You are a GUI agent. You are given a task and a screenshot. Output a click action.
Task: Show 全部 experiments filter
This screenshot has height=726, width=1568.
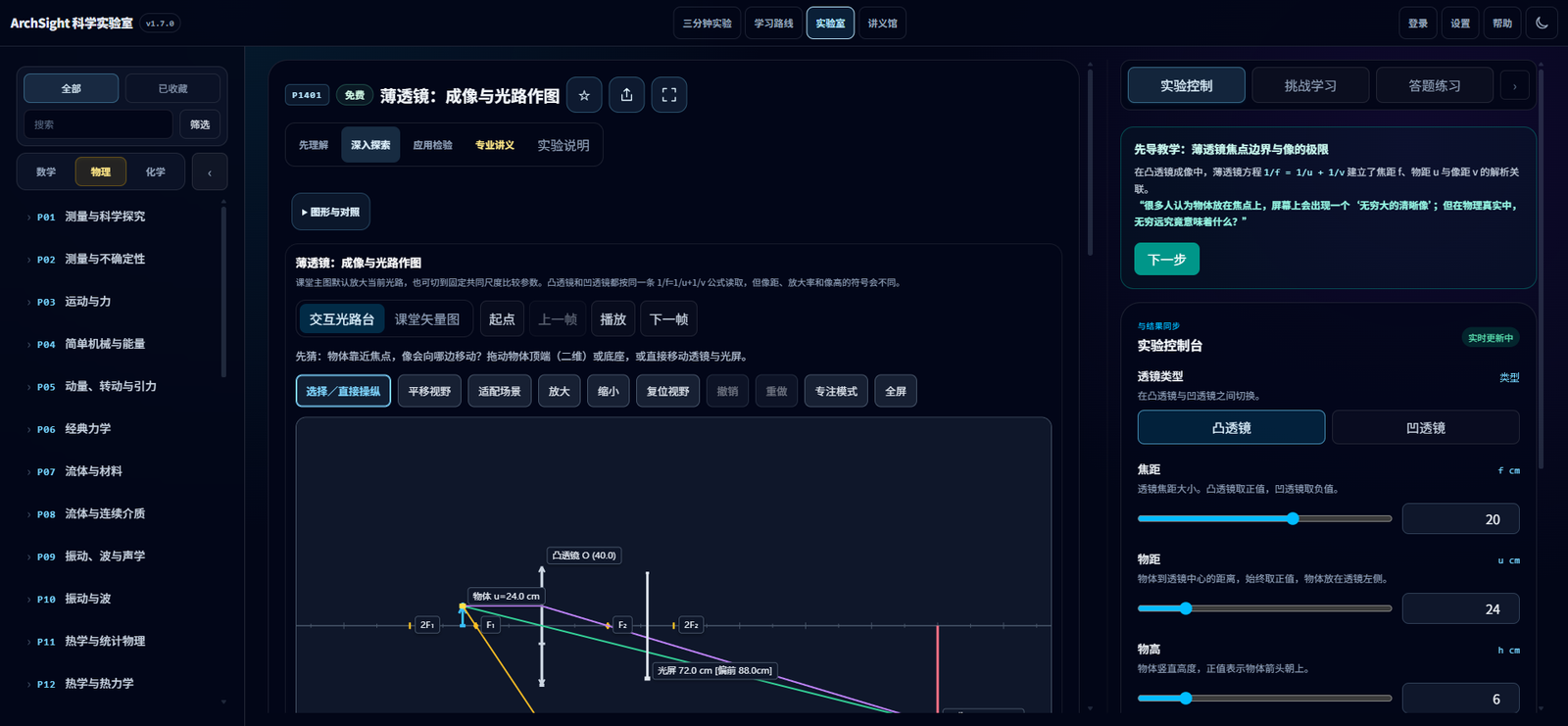(72, 88)
